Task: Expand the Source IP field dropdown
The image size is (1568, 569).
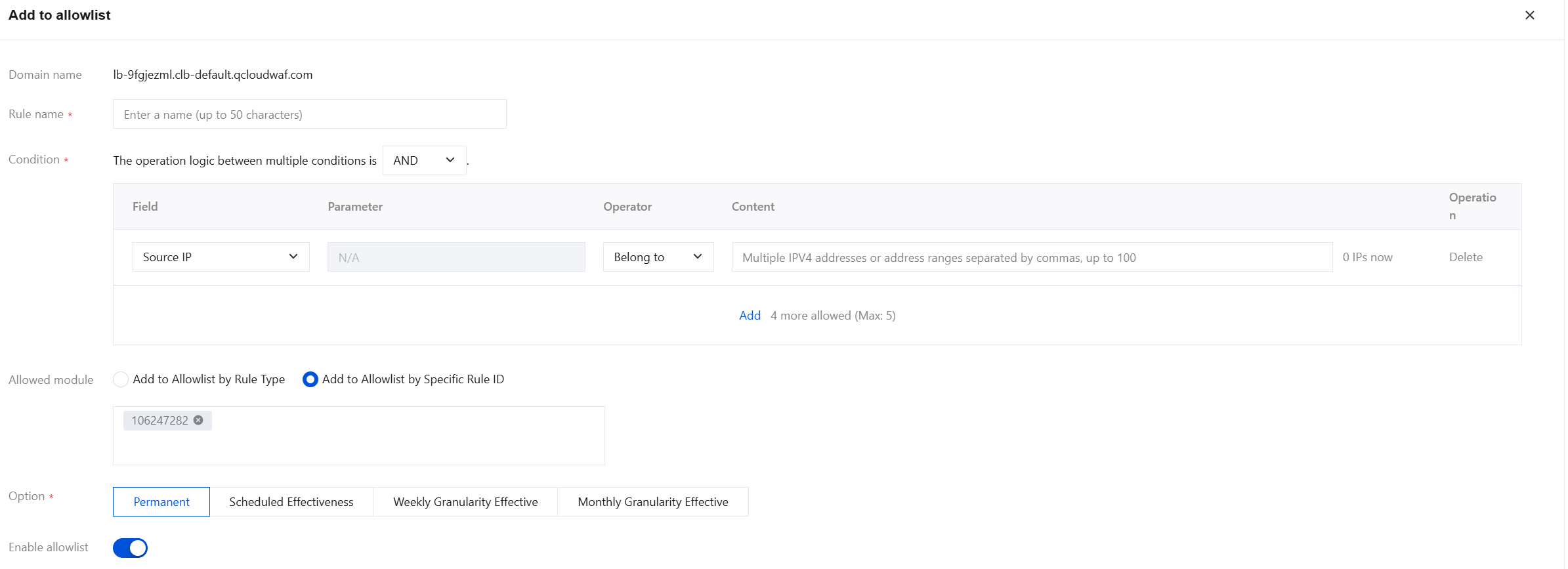Action: 221,257
